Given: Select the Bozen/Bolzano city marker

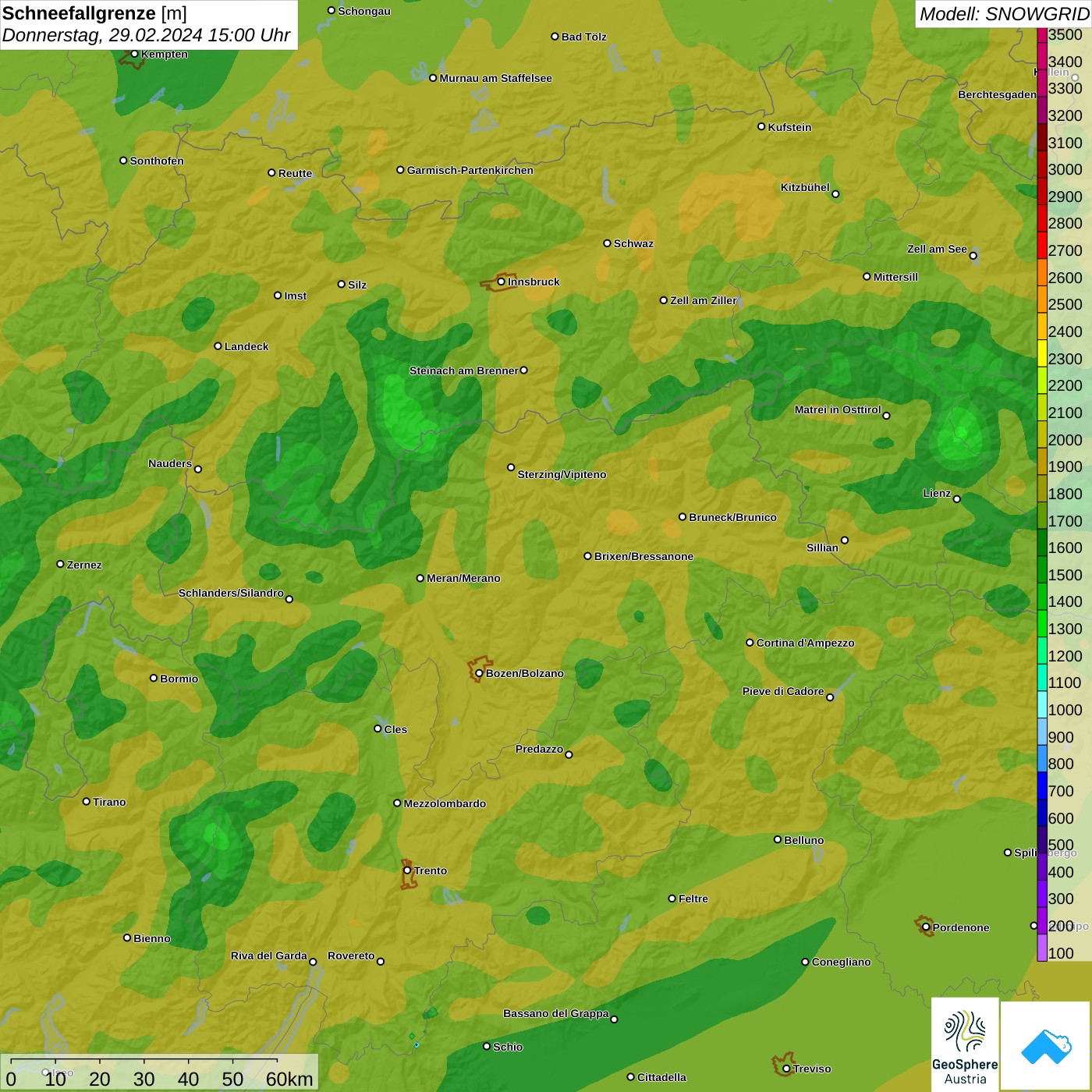Looking at the screenshot, I should point(479,673).
